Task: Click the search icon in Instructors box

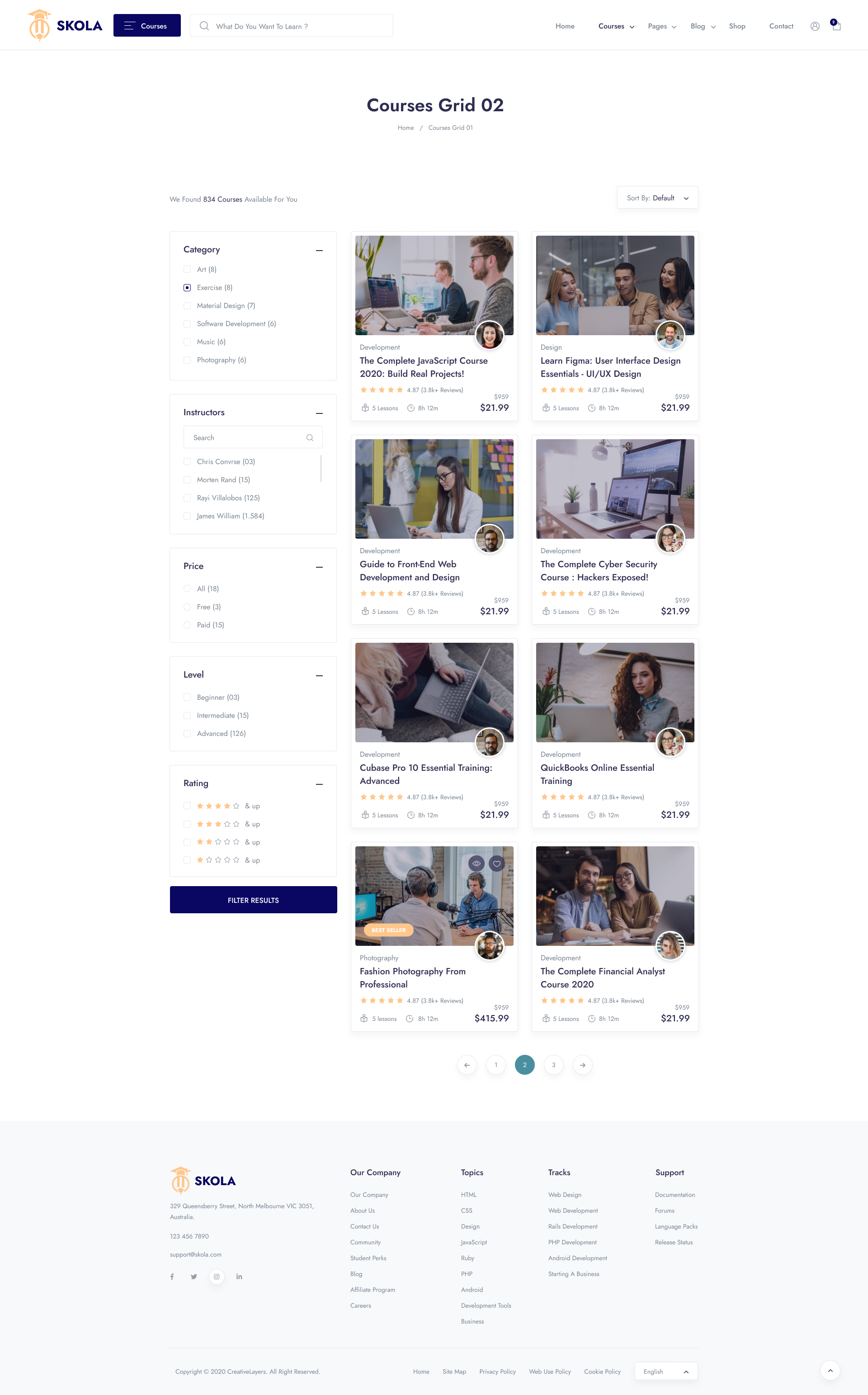Action: tap(309, 437)
